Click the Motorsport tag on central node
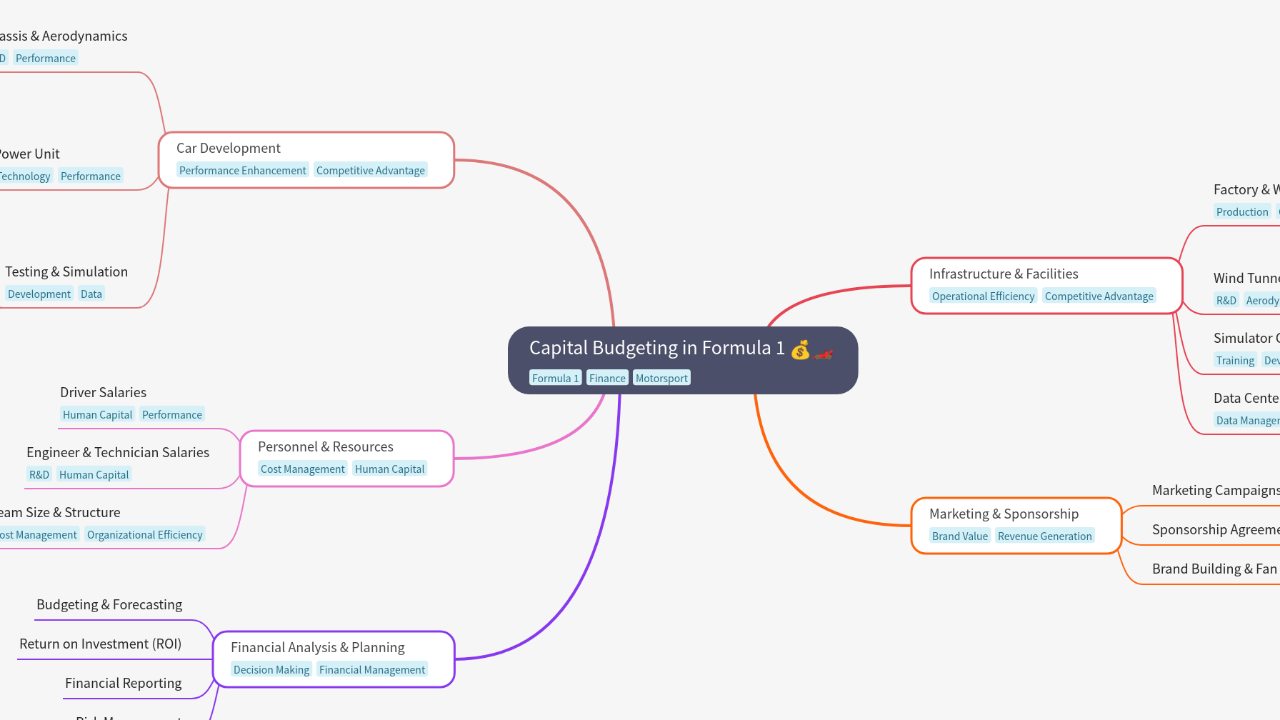Screen dimensions: 1280x720 tap(662, 378)
